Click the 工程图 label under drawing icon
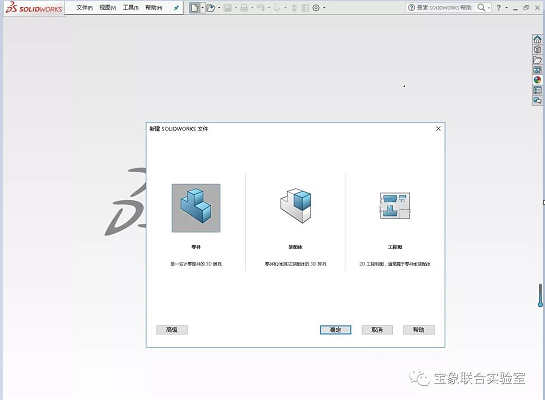 (395, 247)
